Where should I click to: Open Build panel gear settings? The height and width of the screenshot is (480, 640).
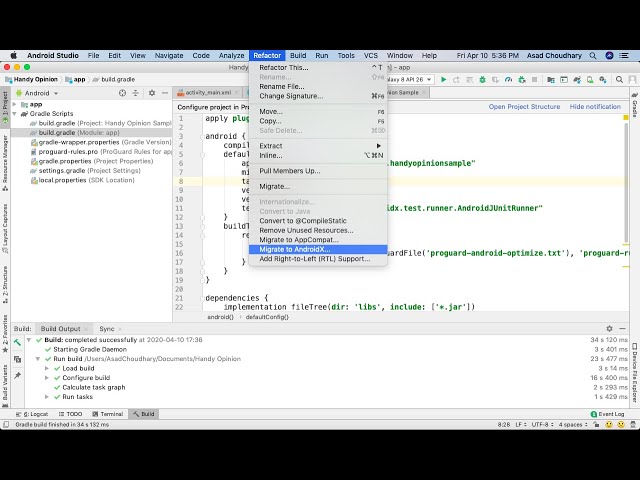pos(609,329)
